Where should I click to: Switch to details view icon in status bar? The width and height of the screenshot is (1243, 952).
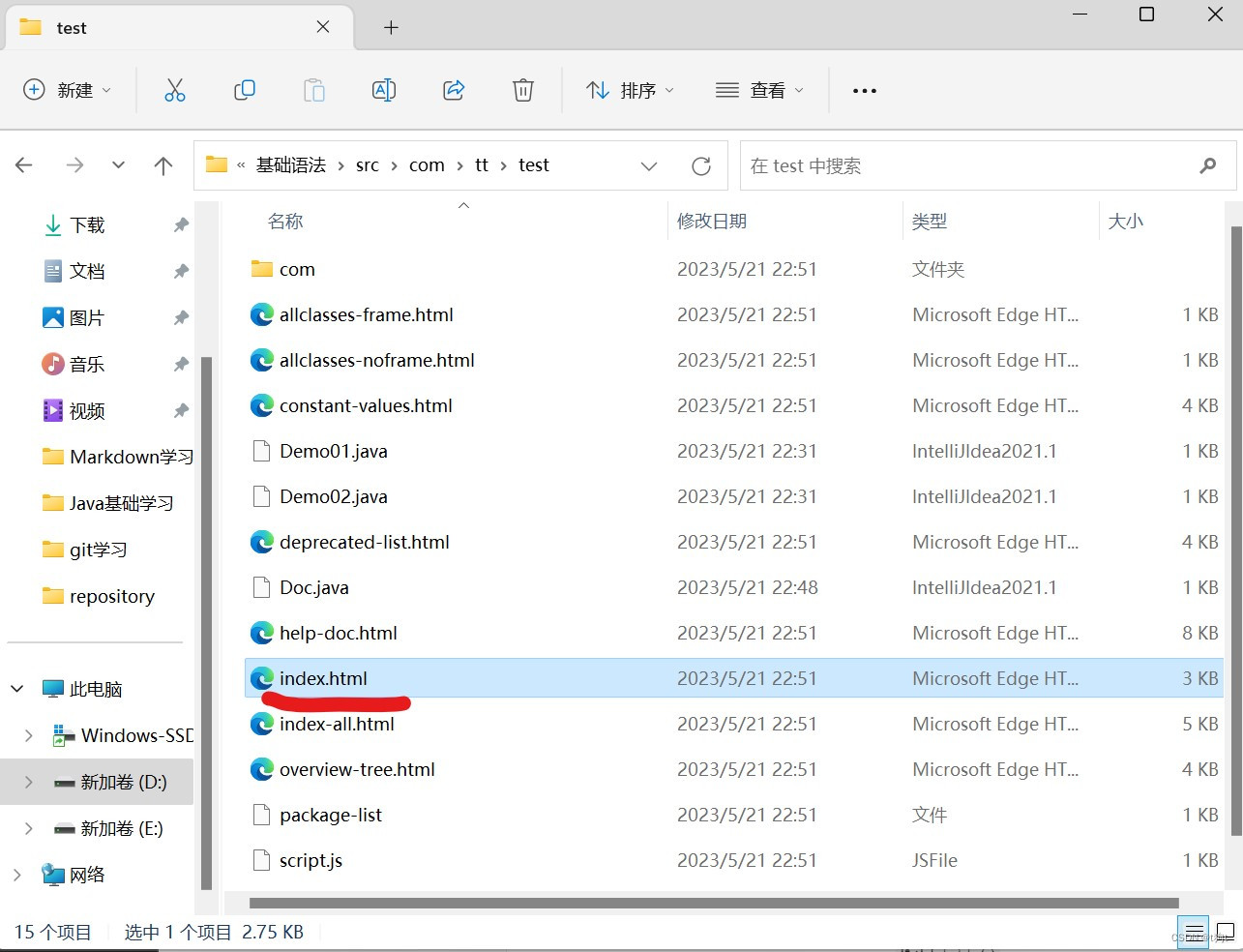pos(1194,933)
